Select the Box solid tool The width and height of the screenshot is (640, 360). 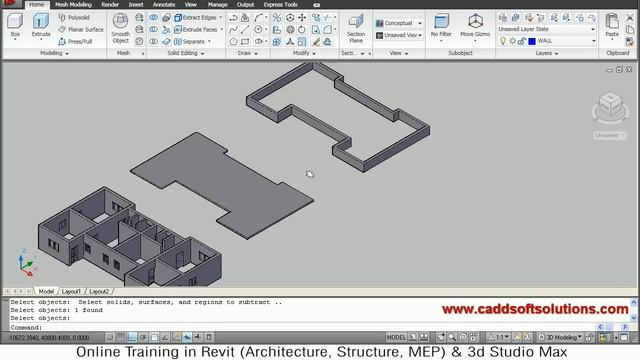(x=15, y=25)
